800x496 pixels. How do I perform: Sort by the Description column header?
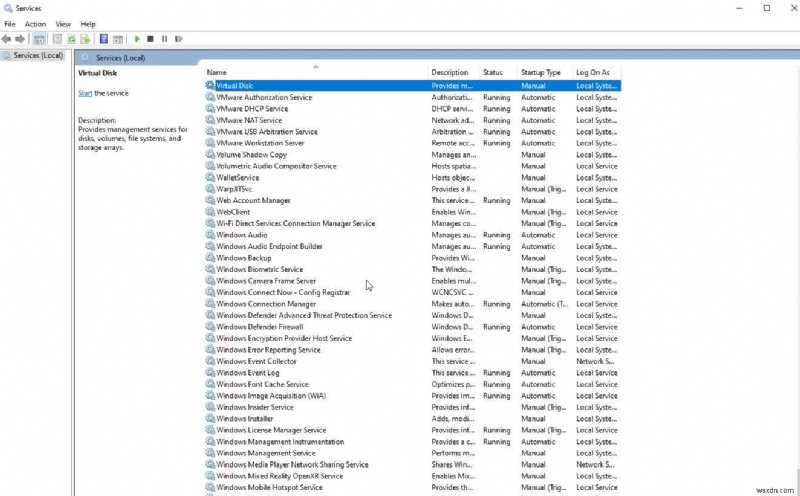pos(453,72)
